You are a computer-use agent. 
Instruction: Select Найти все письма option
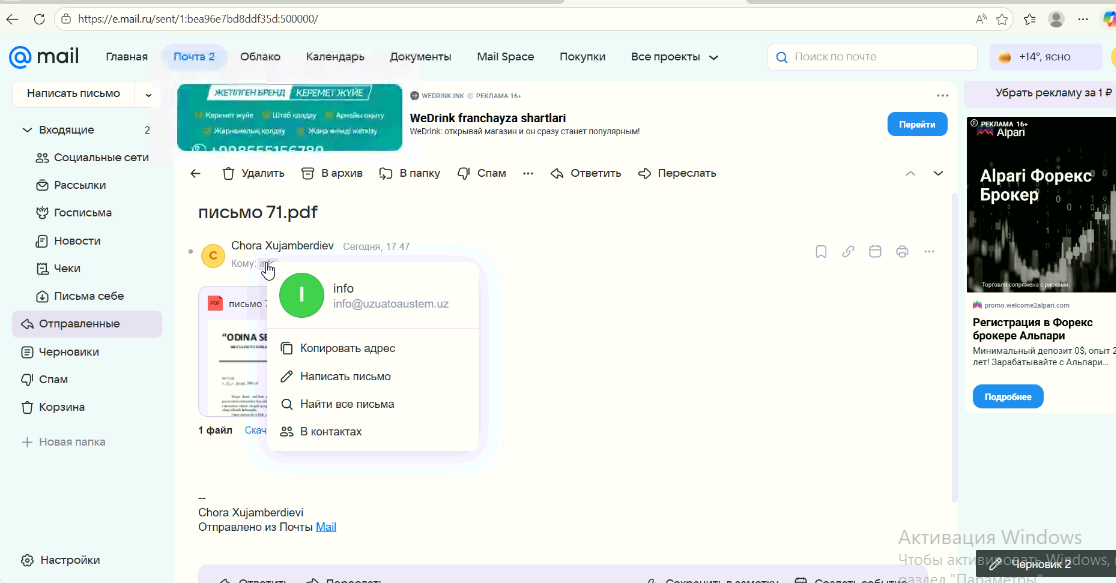pyautogui.click(x=337, y=404)
